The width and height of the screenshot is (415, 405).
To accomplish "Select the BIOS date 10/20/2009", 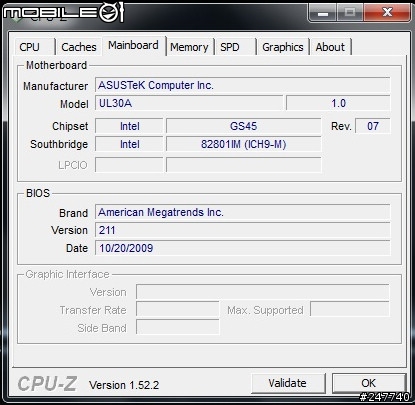I will (x=242, y=248).
